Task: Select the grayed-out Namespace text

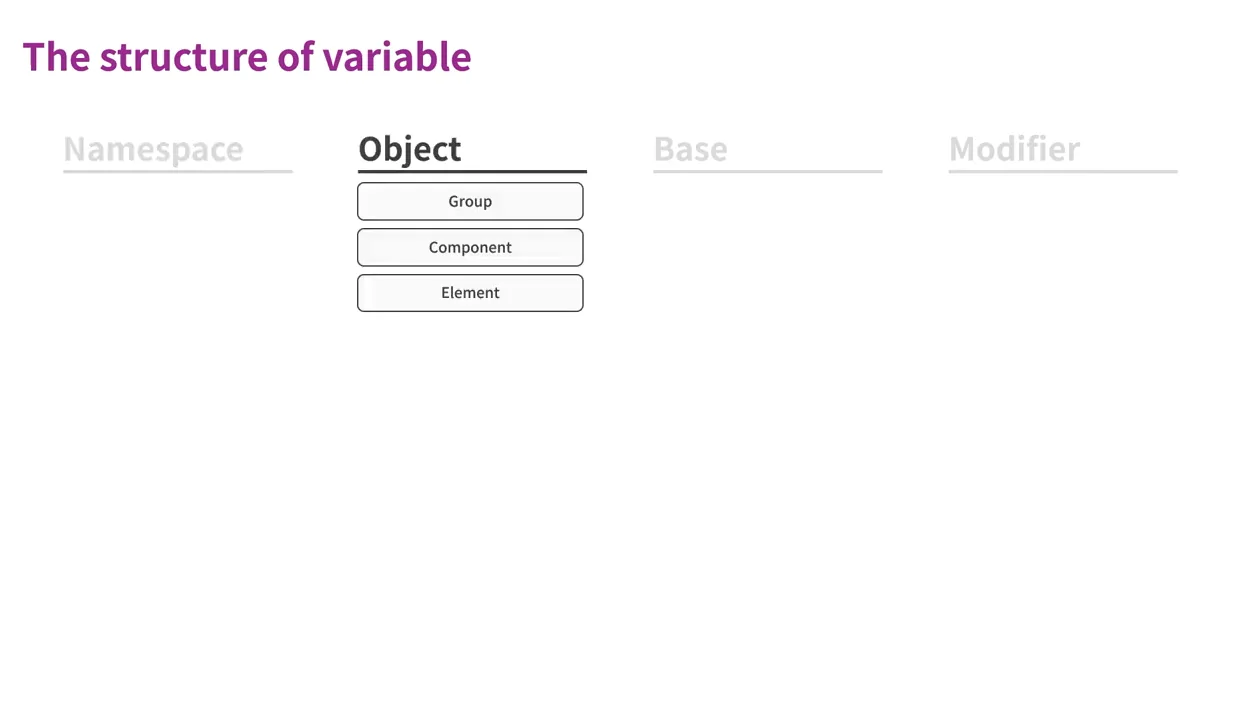Action: [x=153, y=149]
